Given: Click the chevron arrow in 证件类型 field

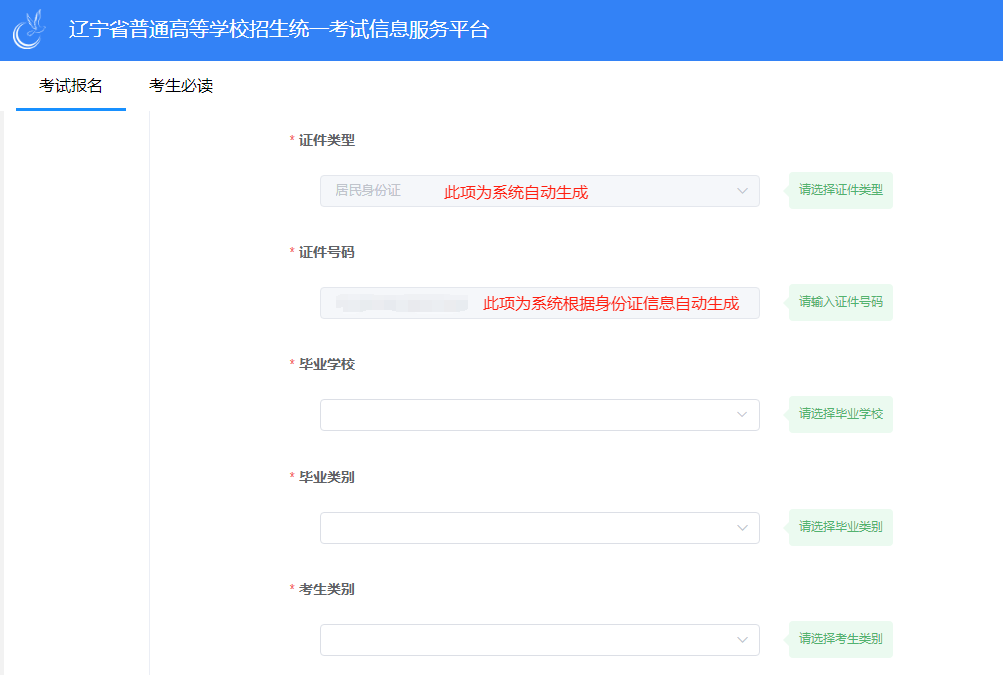Looking at the screenshot, I should [742, 191].
